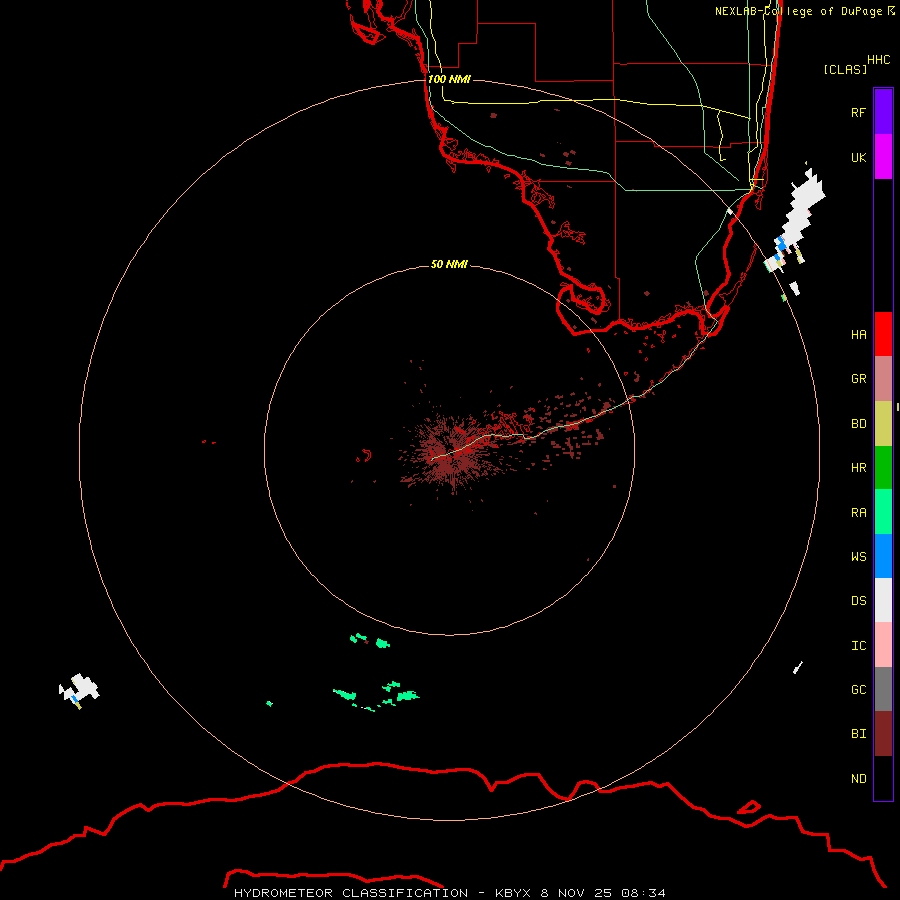The width and height of the screenshot is (900, 900).
Task: Click the "UK" legend label
Action: [858, 157]
